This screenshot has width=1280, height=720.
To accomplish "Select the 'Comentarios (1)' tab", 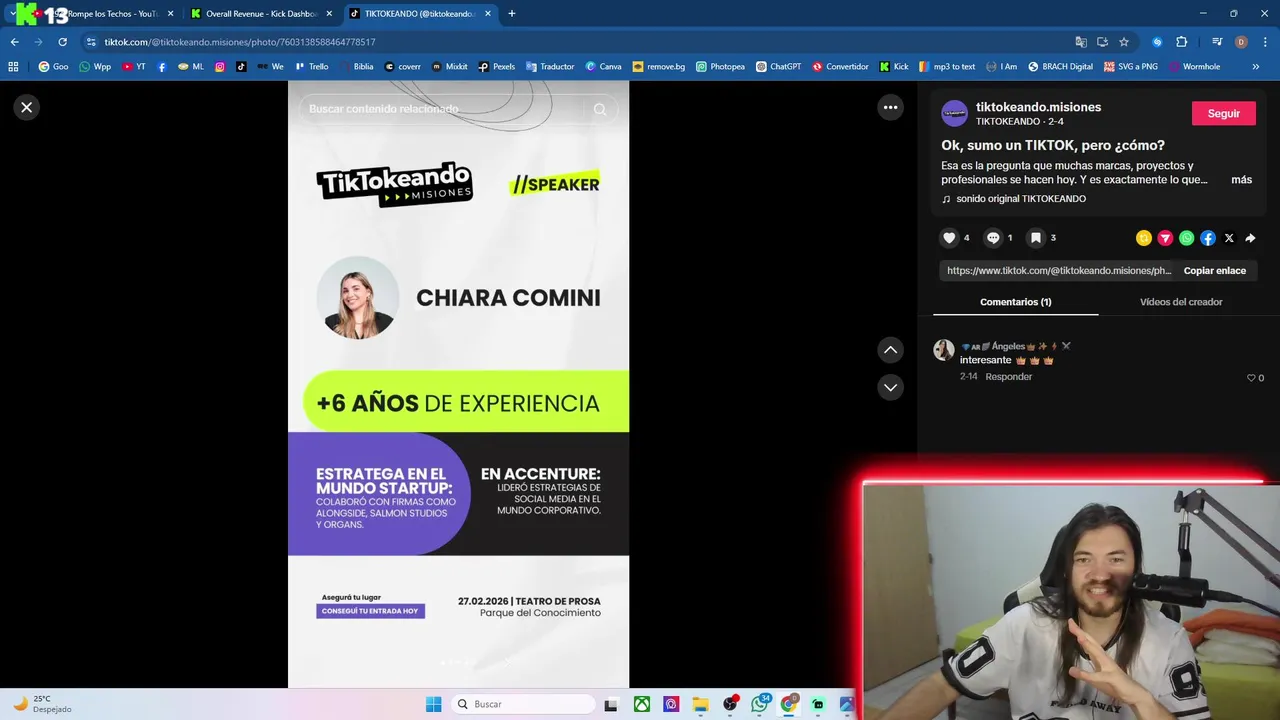I will tap(1015, 302).
